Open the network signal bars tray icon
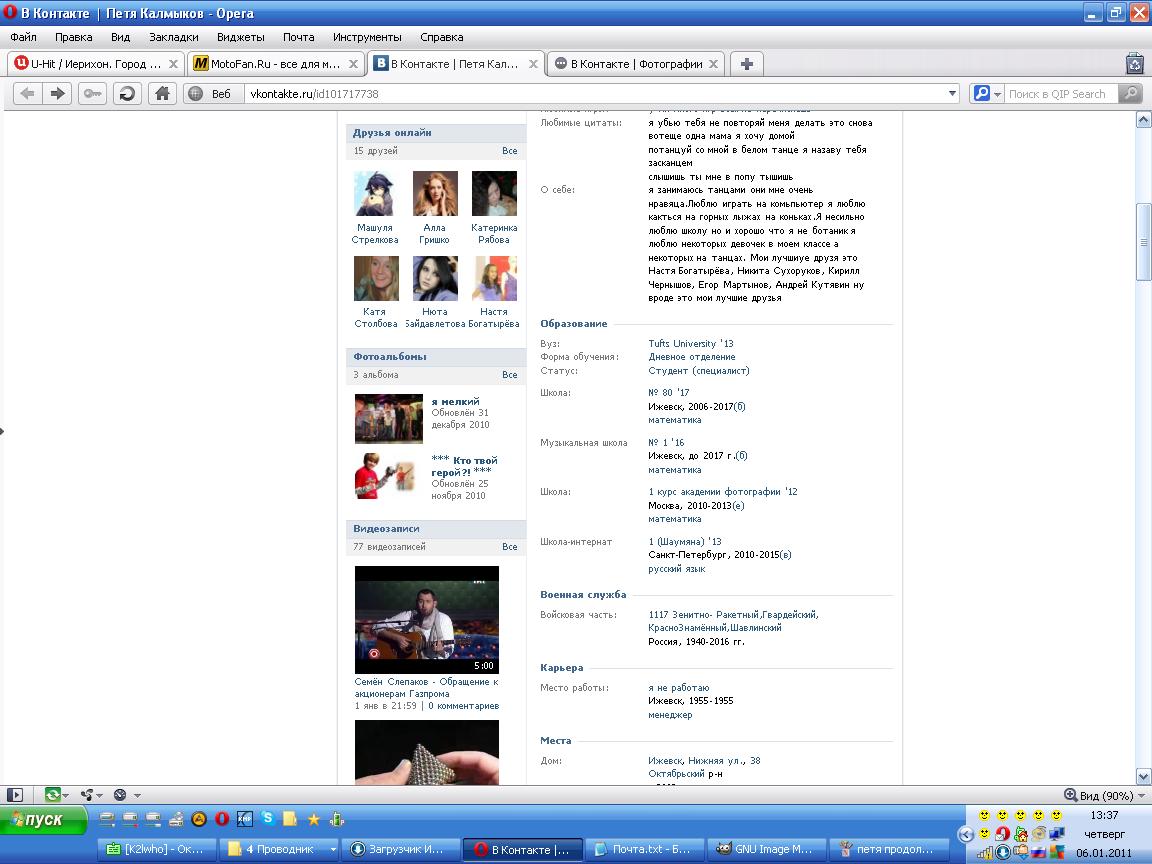1152x864 pixels. coord(984,852)
